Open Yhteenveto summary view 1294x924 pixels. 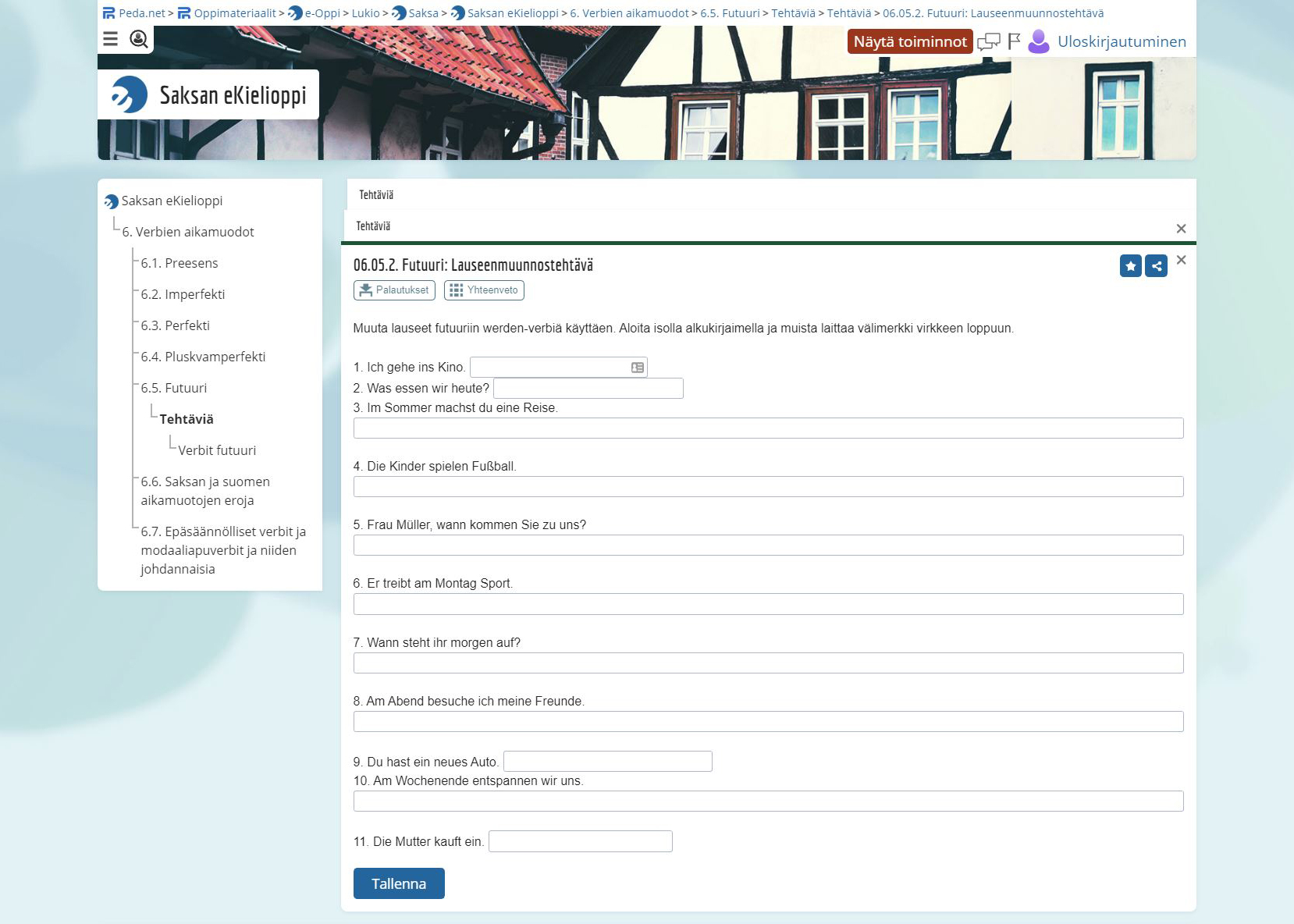coord(484,290)
